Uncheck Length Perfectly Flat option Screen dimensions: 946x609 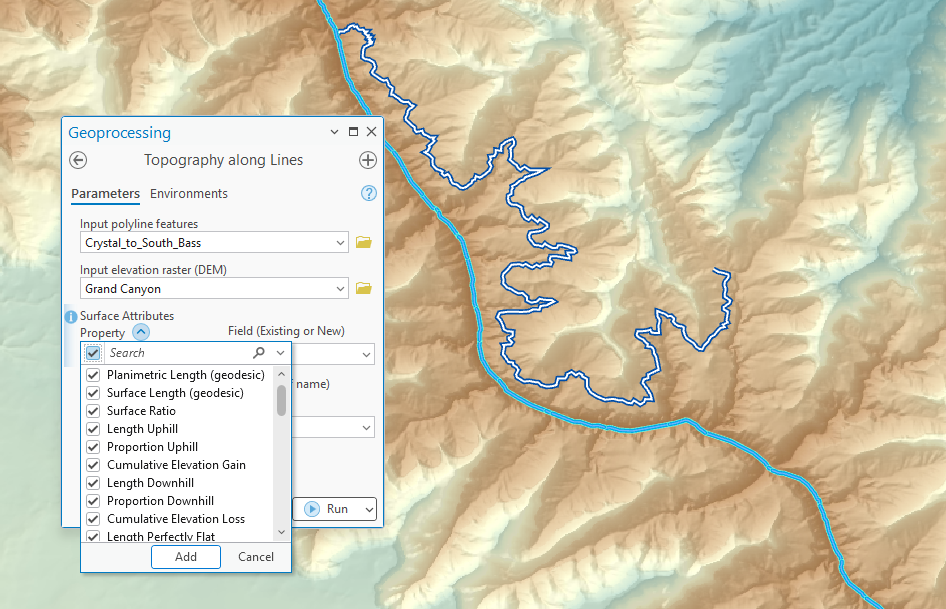coord(93,536)
